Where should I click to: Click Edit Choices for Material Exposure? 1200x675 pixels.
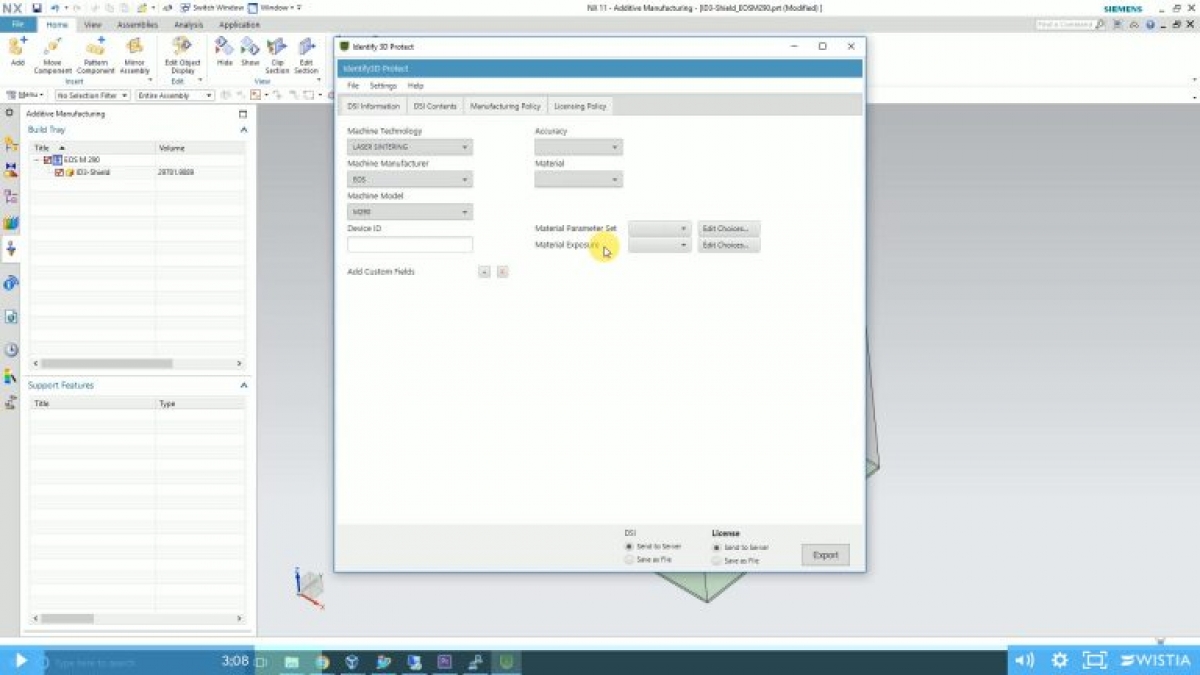[x=728, y=245]
